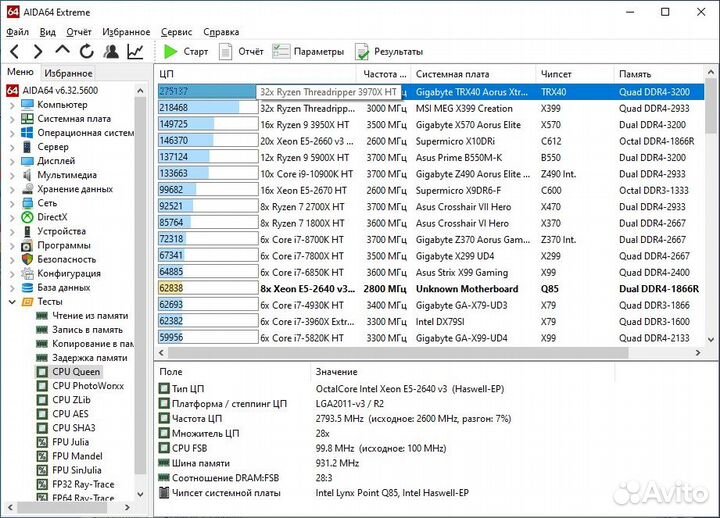Expand the Системная плата tree node
This screenshot has width=720, height=518.
pos(12,119)
